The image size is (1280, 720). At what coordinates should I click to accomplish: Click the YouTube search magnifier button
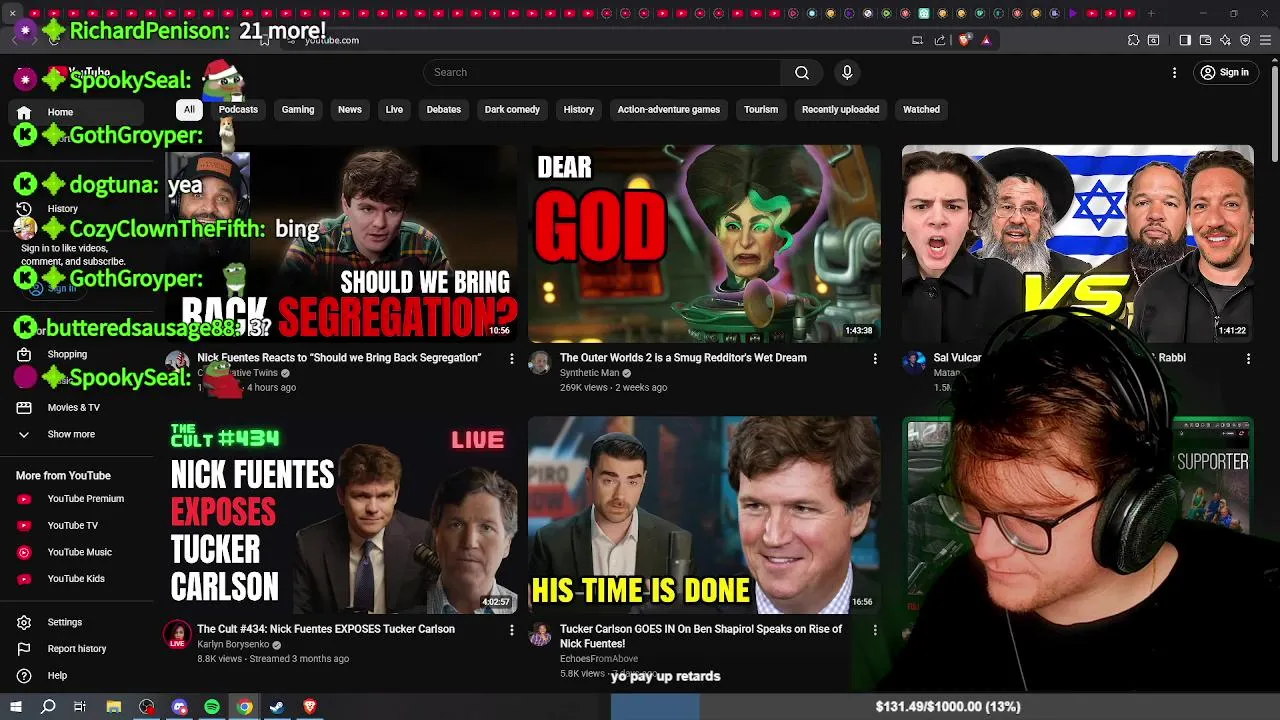tap(802, 72)
